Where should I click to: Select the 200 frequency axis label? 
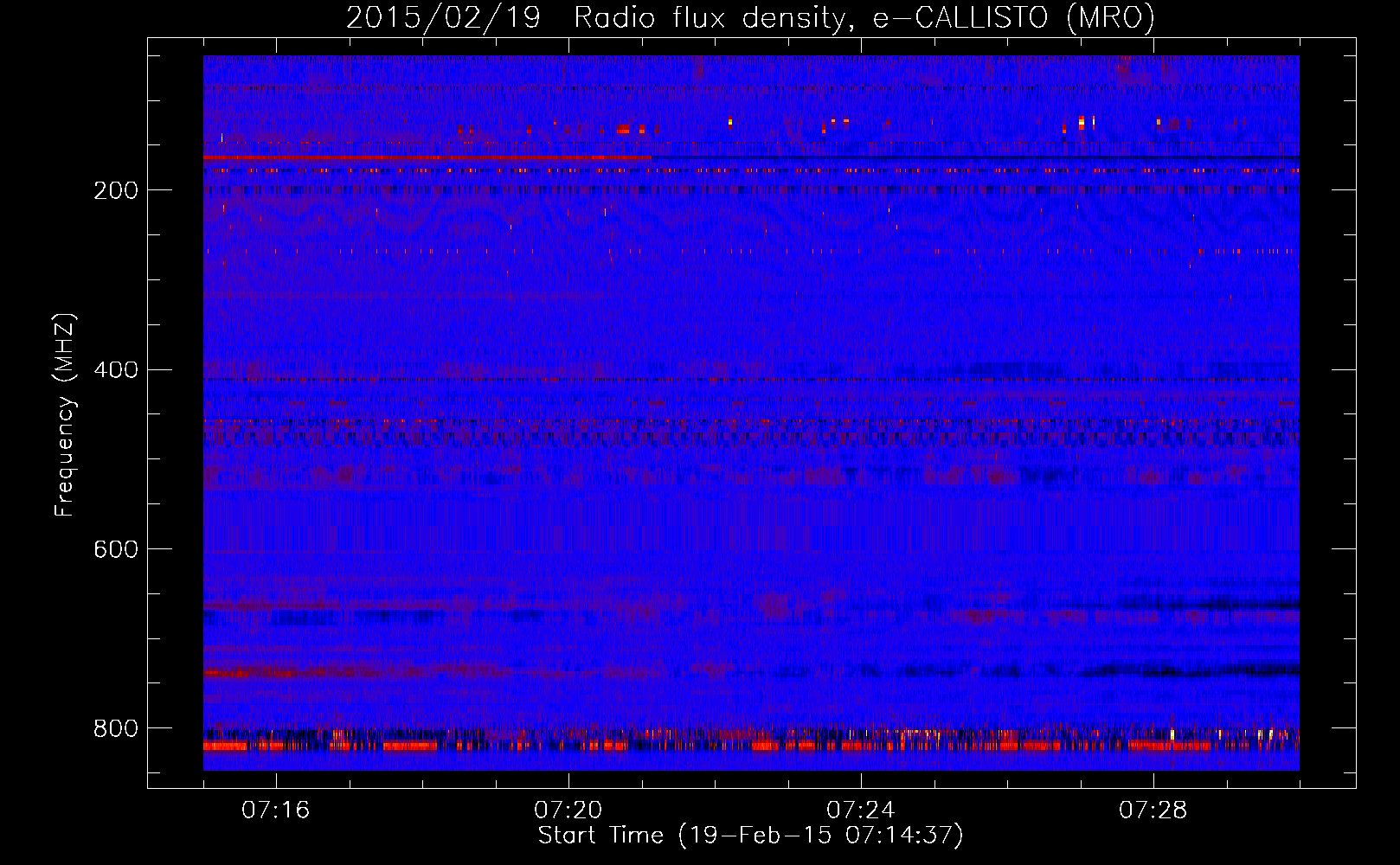[116, 190]
